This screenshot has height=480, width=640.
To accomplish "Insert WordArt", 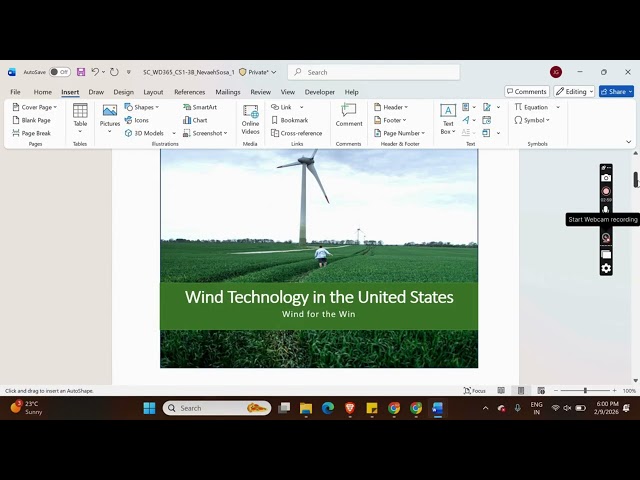I will click(469, 120).
